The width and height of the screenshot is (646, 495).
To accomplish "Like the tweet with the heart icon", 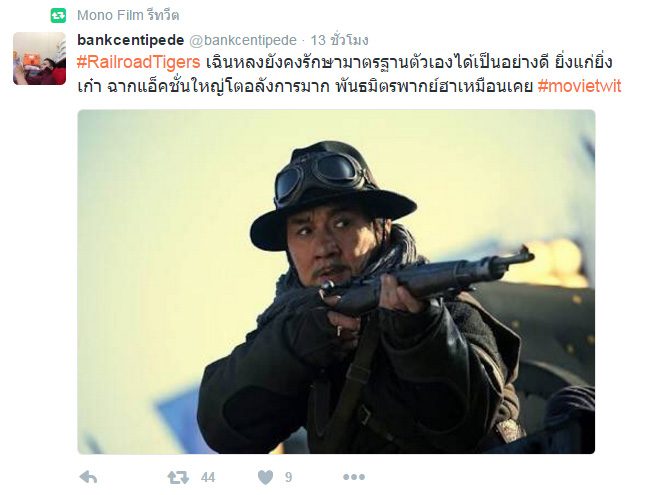I will point(265,477).
